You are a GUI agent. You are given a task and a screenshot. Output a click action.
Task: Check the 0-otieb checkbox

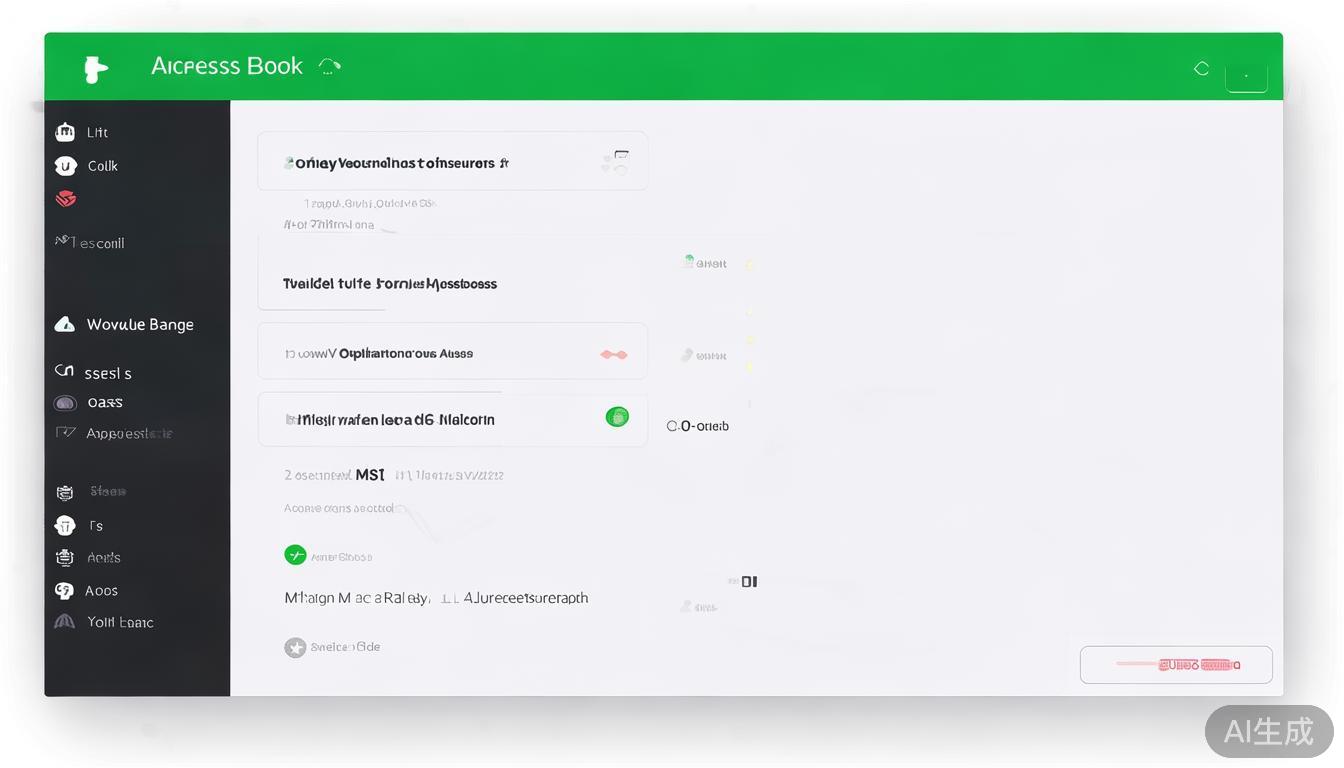click(672, 425)
